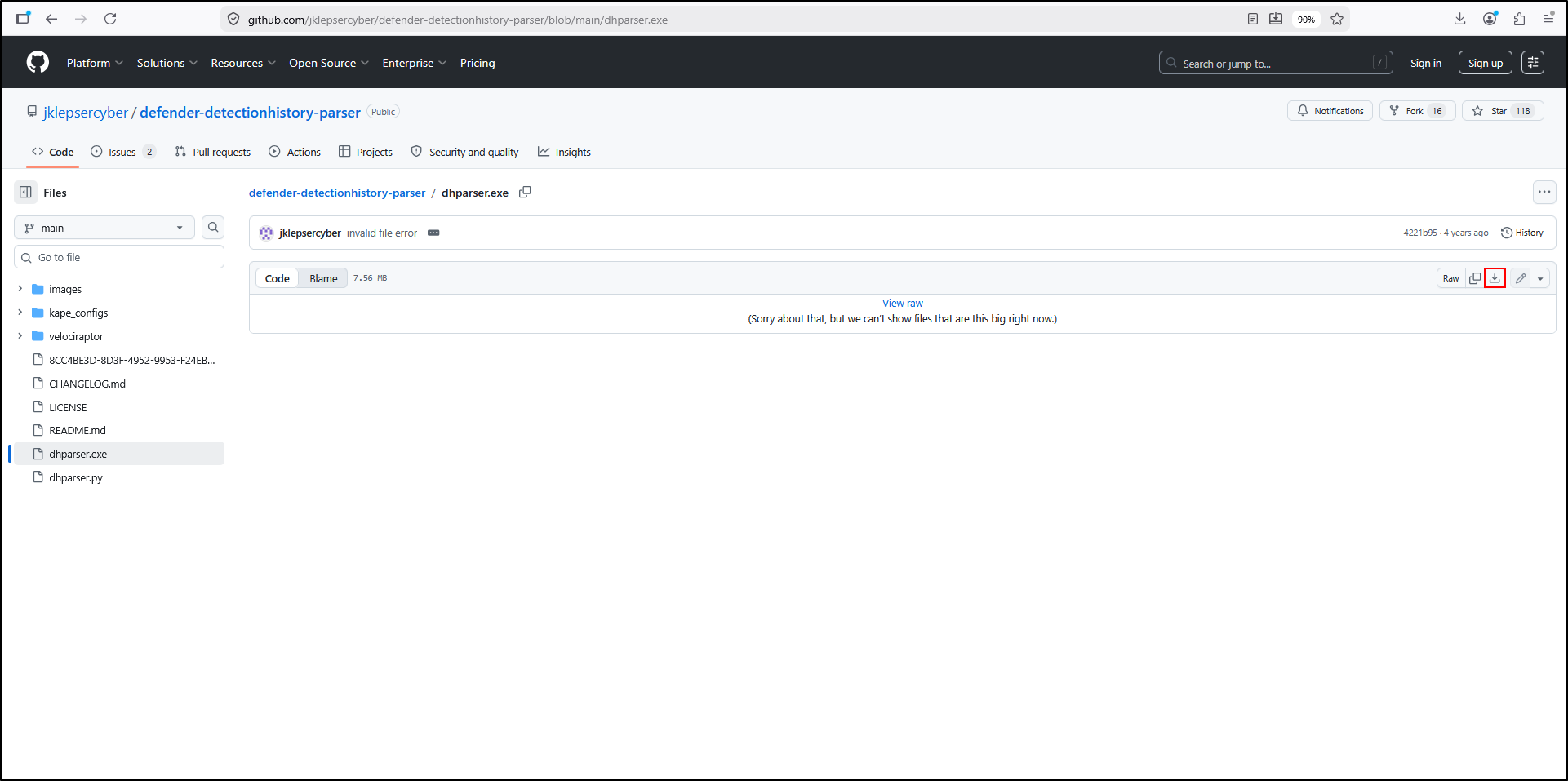Open the Code repository tab
The image size is (1568, 781).
click(x=53, y=152)
